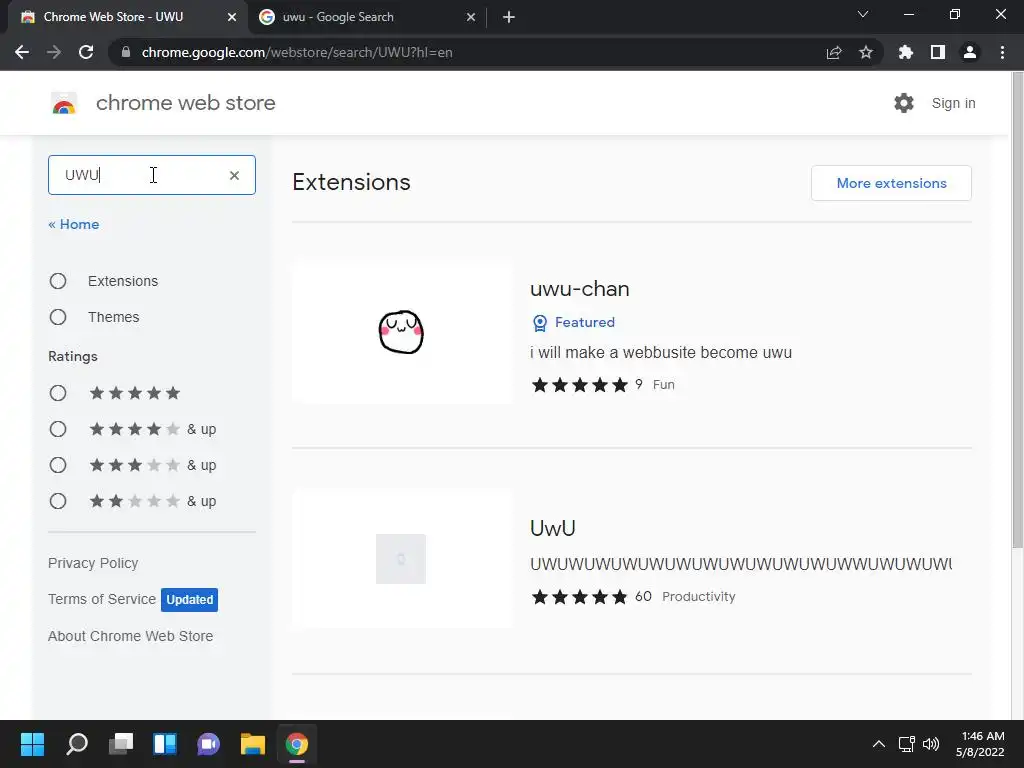The height and width of the screenshot is (768, 1024).
Task: Filter by two stars & up
Action: [x=58, y=501]
